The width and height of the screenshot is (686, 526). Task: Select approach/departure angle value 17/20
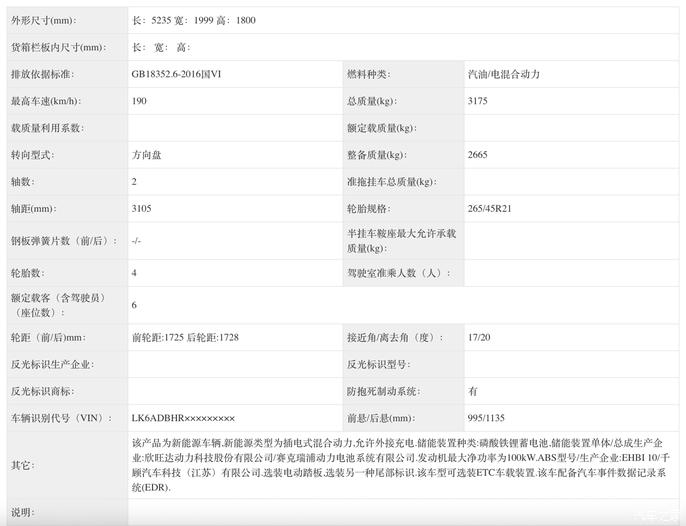[479, 337]
